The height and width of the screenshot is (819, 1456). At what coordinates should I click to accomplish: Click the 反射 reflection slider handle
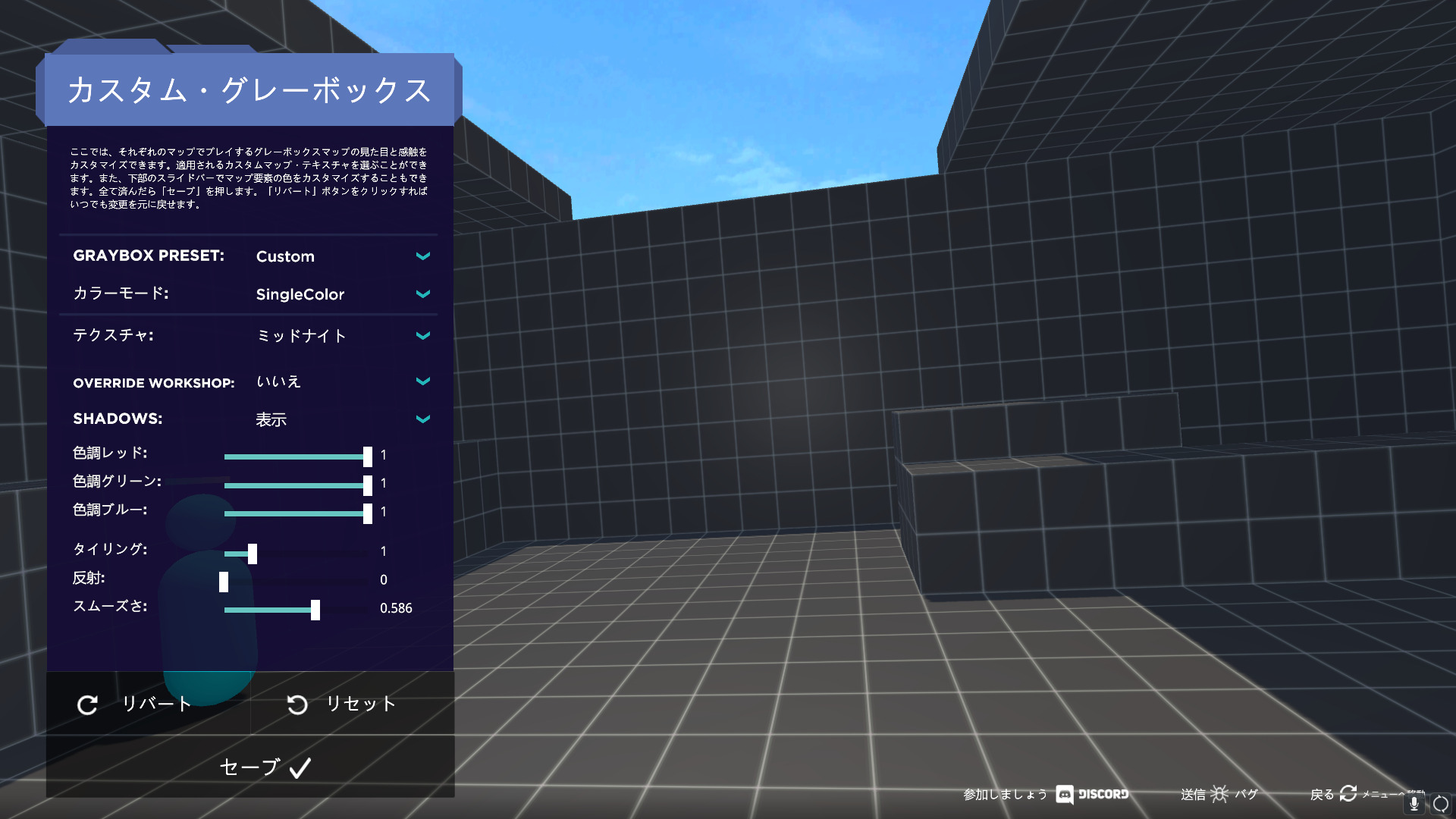(224, 582)
